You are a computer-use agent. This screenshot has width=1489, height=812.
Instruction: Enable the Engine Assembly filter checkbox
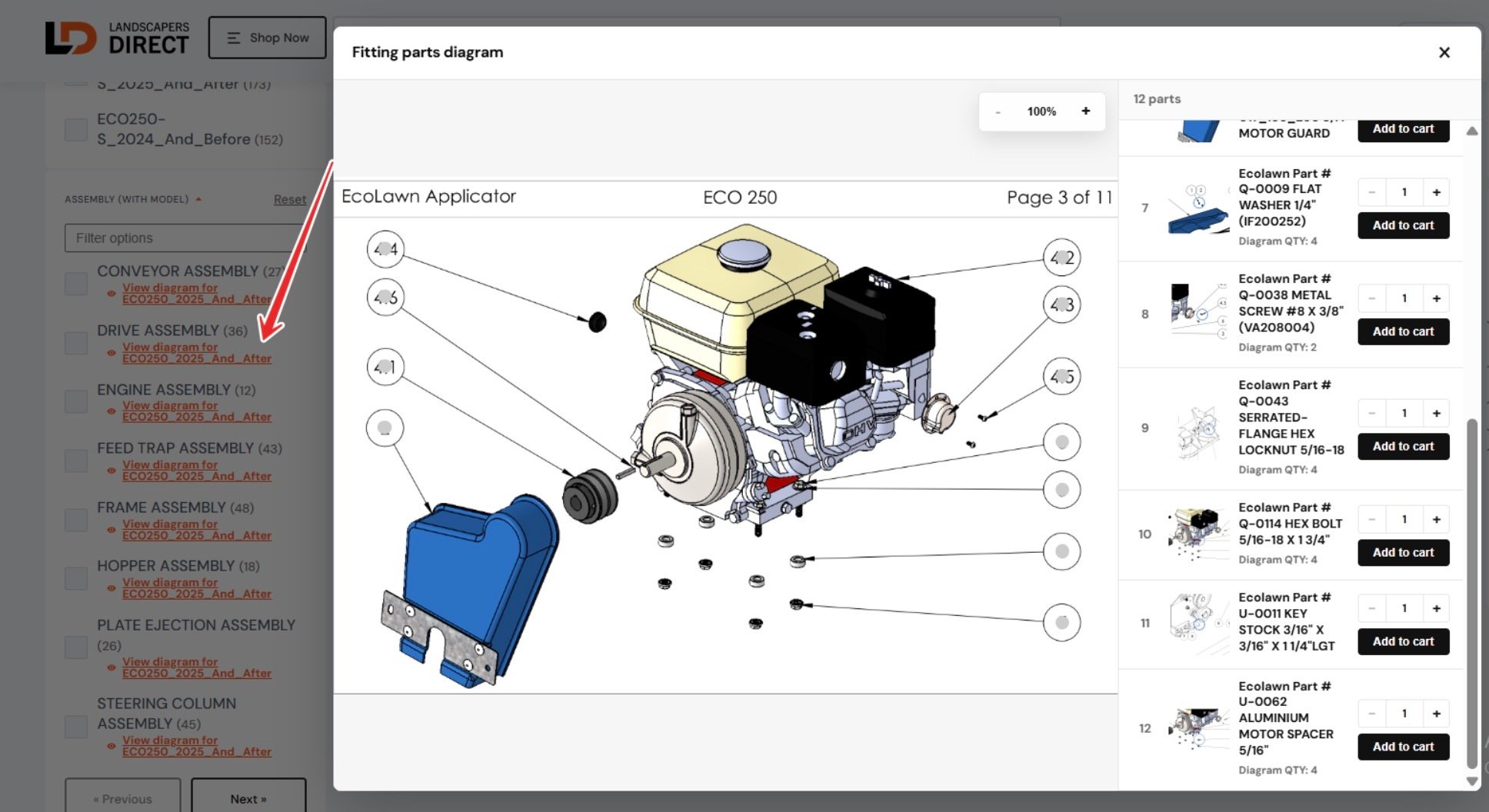[76, 401]
